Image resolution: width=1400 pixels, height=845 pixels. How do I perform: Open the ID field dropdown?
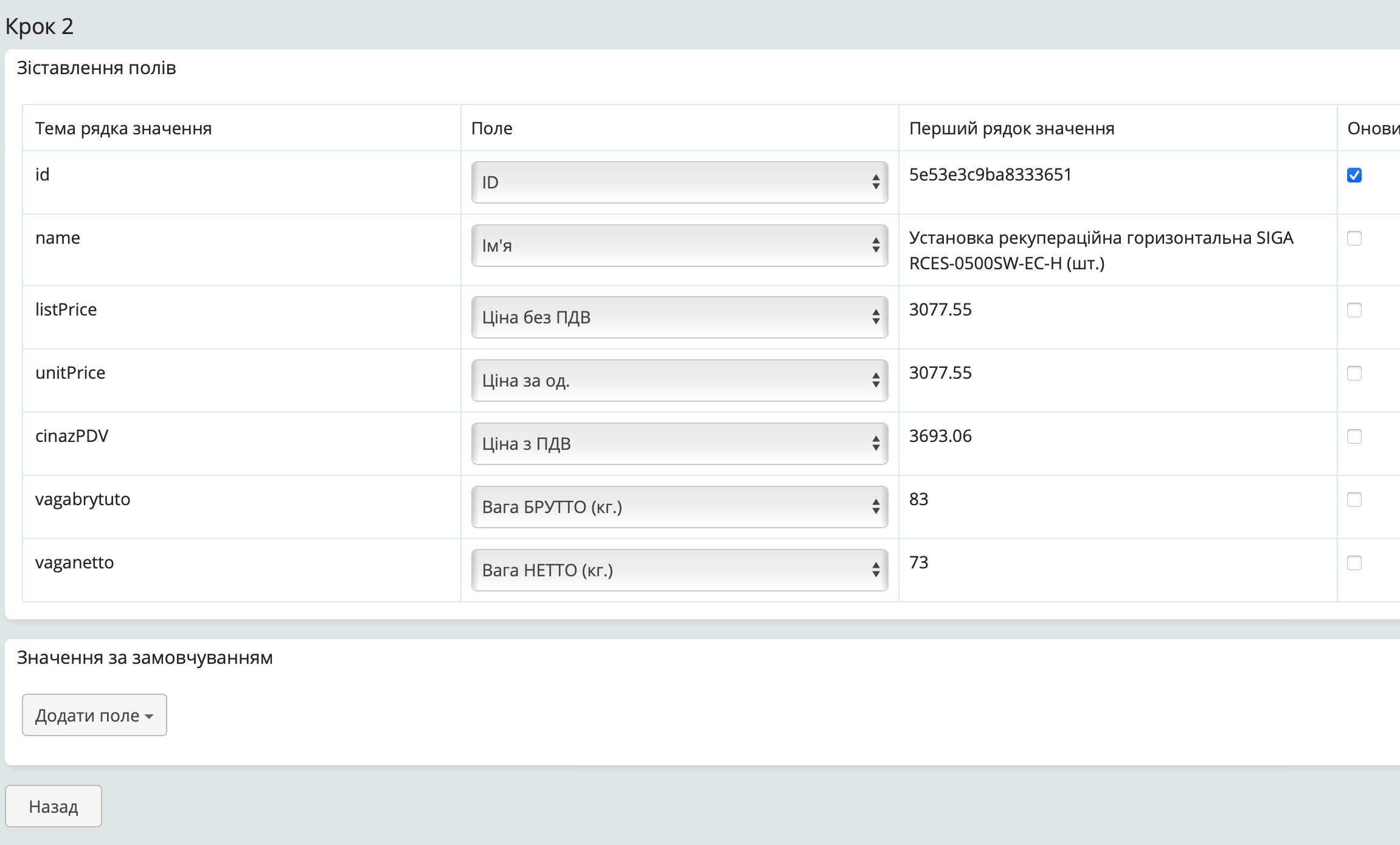679,182
